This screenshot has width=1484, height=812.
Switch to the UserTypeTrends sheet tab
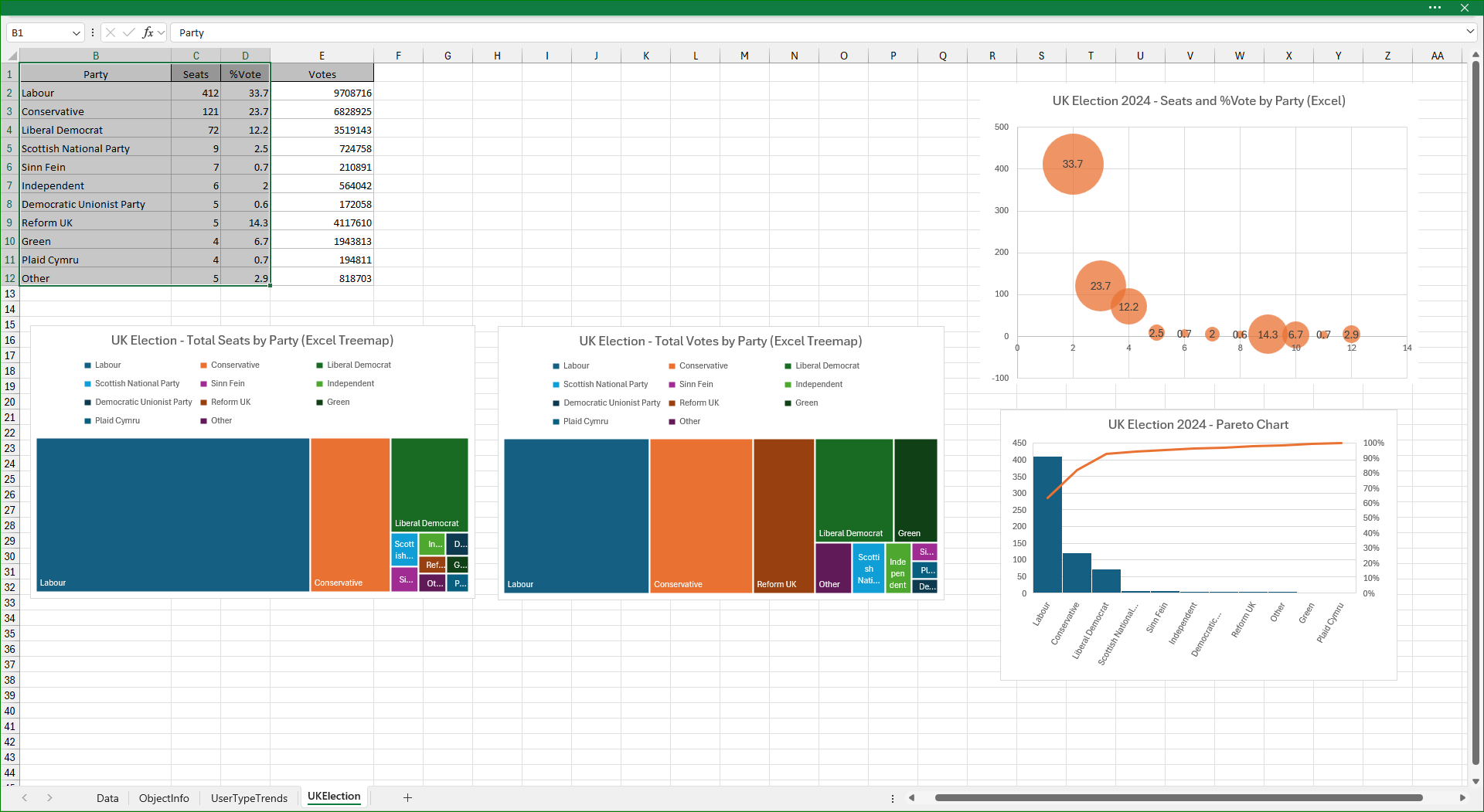[249, 798]
